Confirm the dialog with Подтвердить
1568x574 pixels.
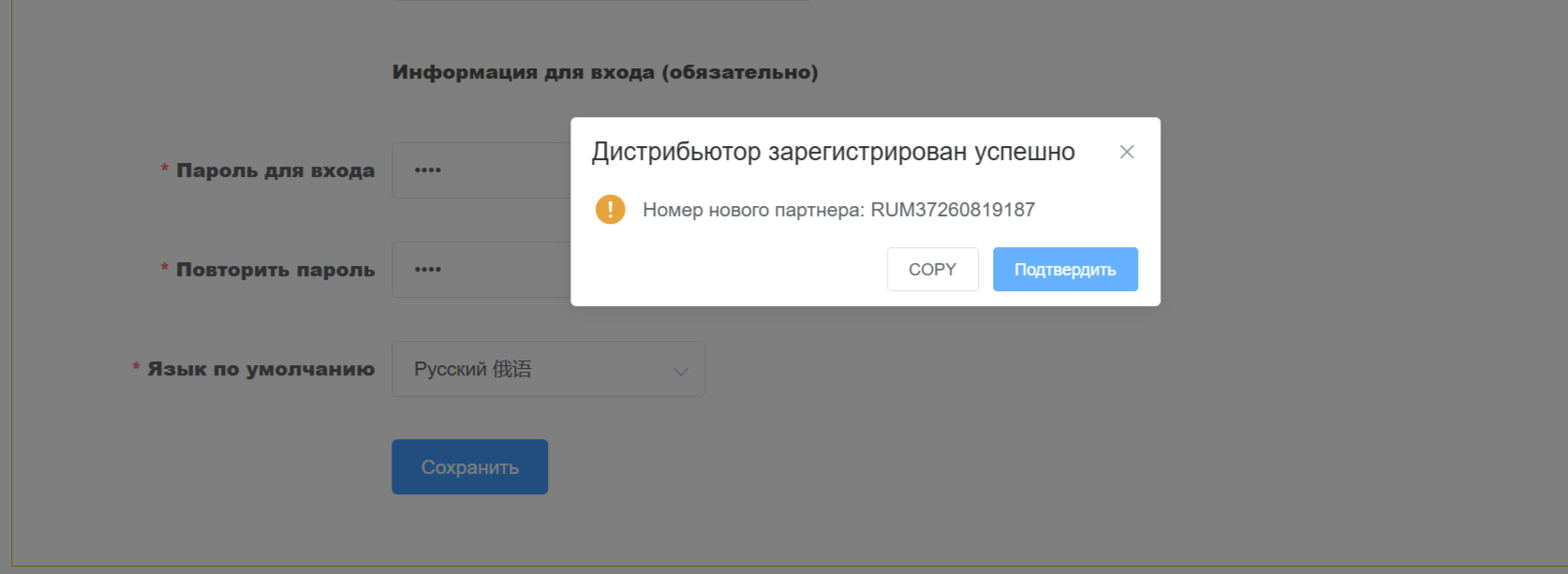1065,270
